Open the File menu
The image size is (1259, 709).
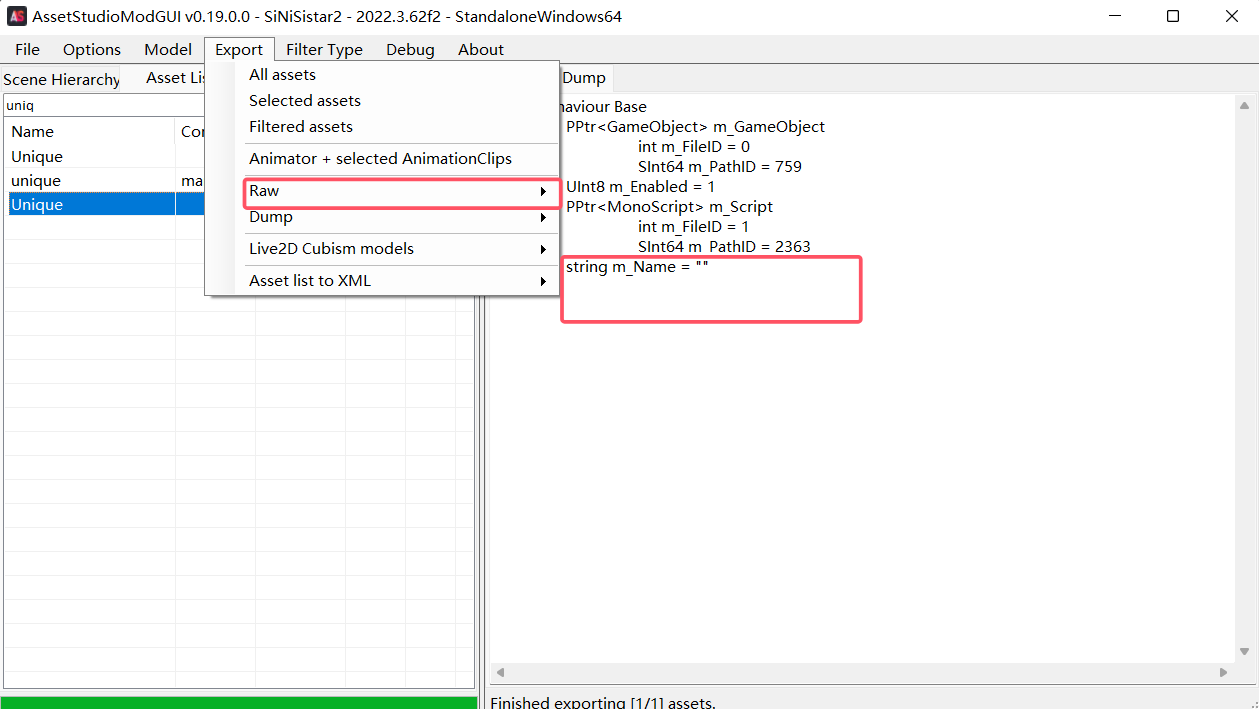point(28,49)
